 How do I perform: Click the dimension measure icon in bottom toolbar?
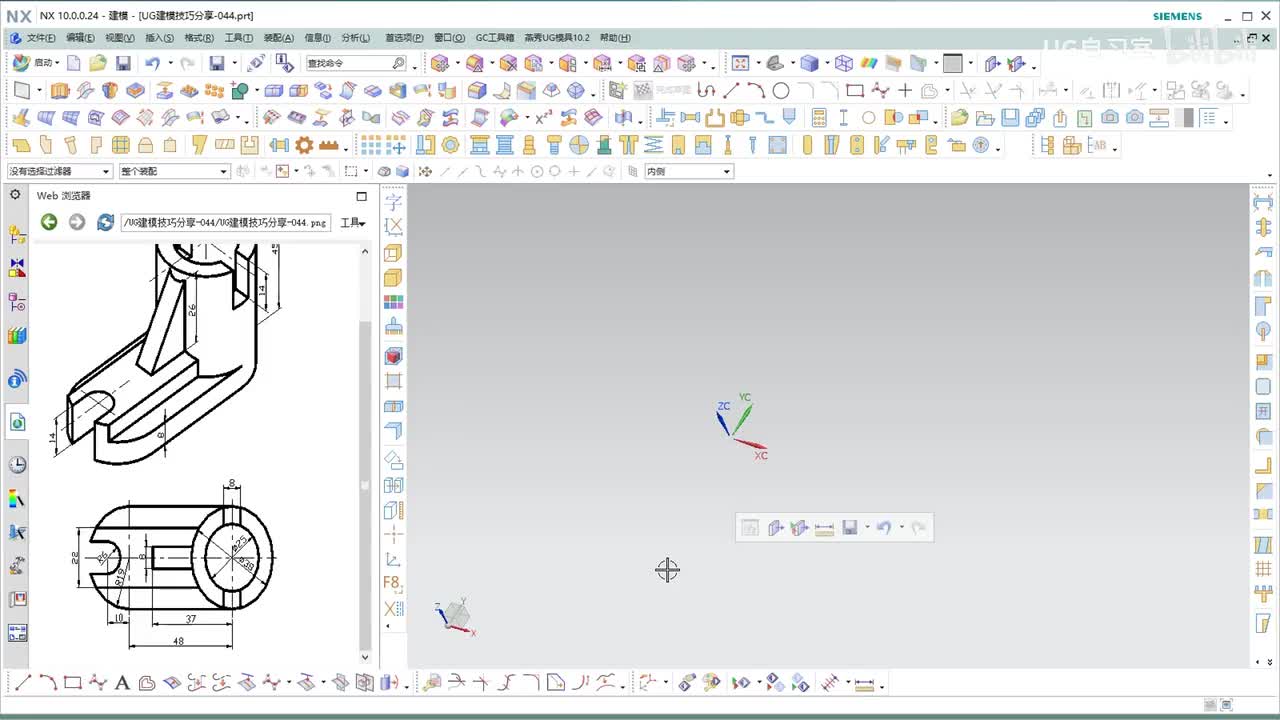coord(864,684)
